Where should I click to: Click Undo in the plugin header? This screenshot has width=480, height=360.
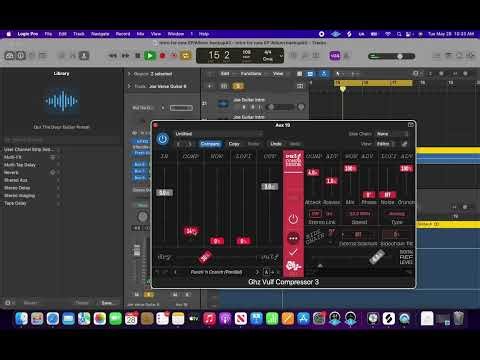click(x=276, y=144)
